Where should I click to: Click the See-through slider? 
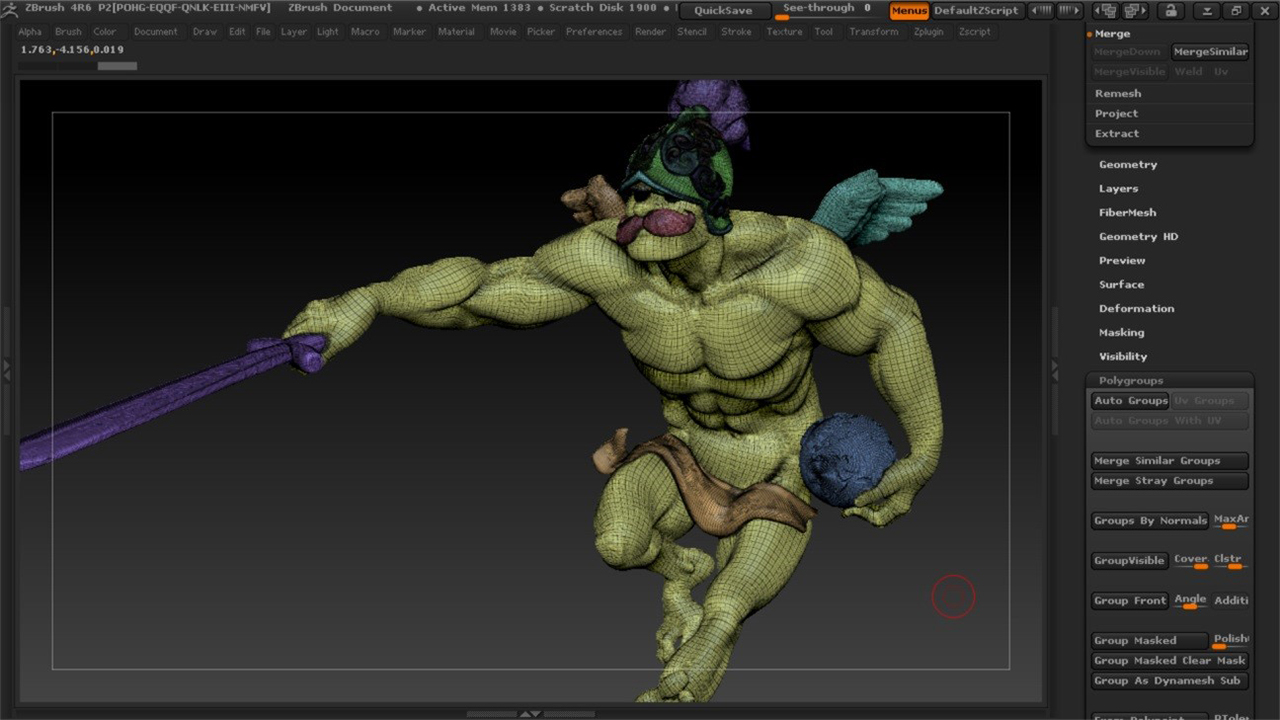(825, 11)
